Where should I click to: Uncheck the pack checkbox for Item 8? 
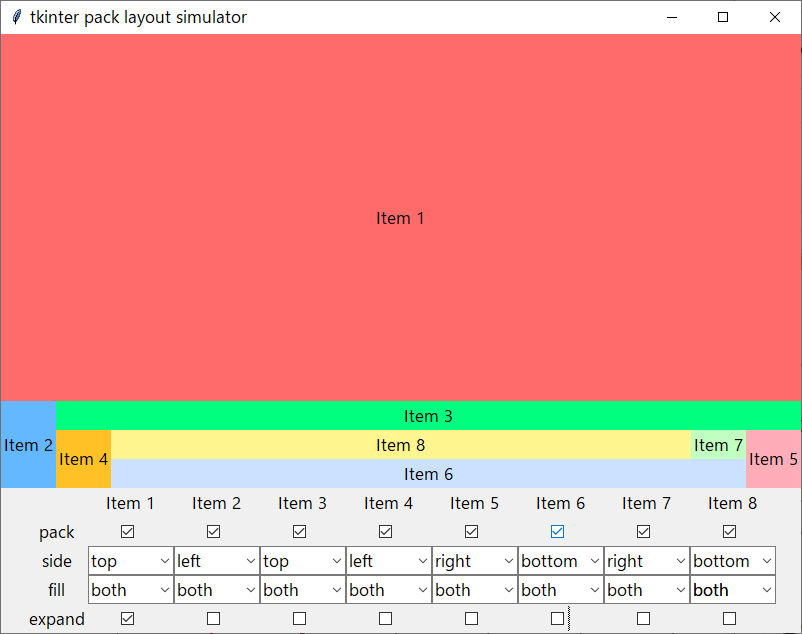[x=729, y=532]
